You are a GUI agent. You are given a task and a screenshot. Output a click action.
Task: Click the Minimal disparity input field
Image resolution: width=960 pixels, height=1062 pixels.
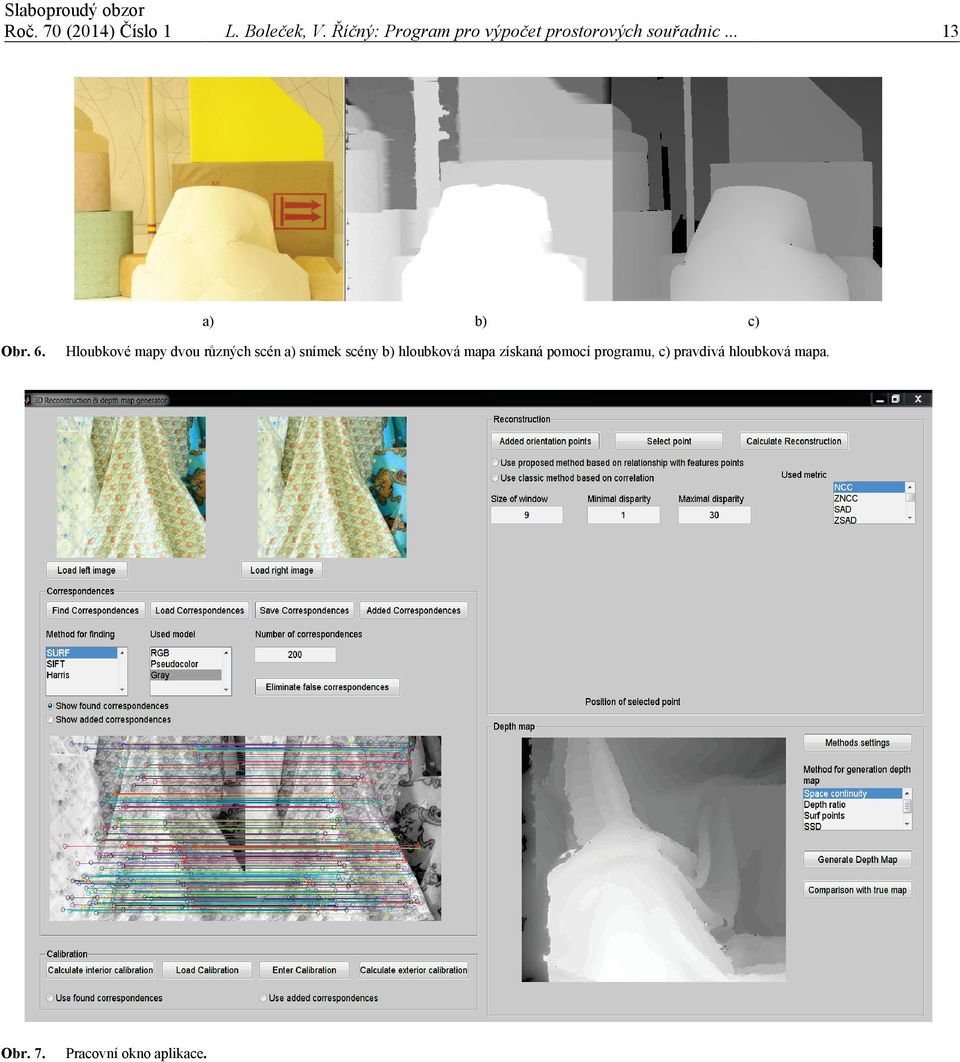pyautogui.click(x=623, y=515)
